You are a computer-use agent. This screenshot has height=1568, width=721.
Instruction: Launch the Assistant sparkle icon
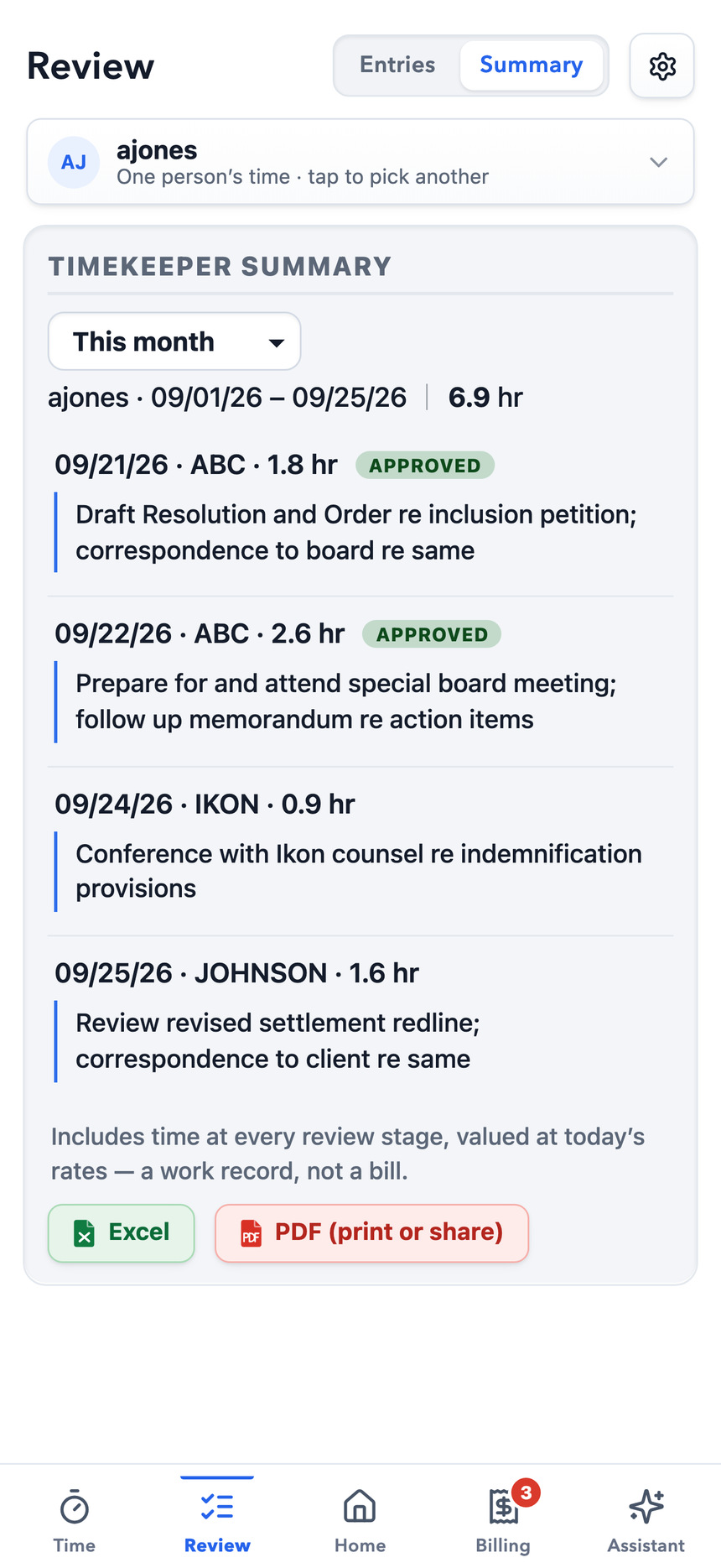click(646, 1507)
